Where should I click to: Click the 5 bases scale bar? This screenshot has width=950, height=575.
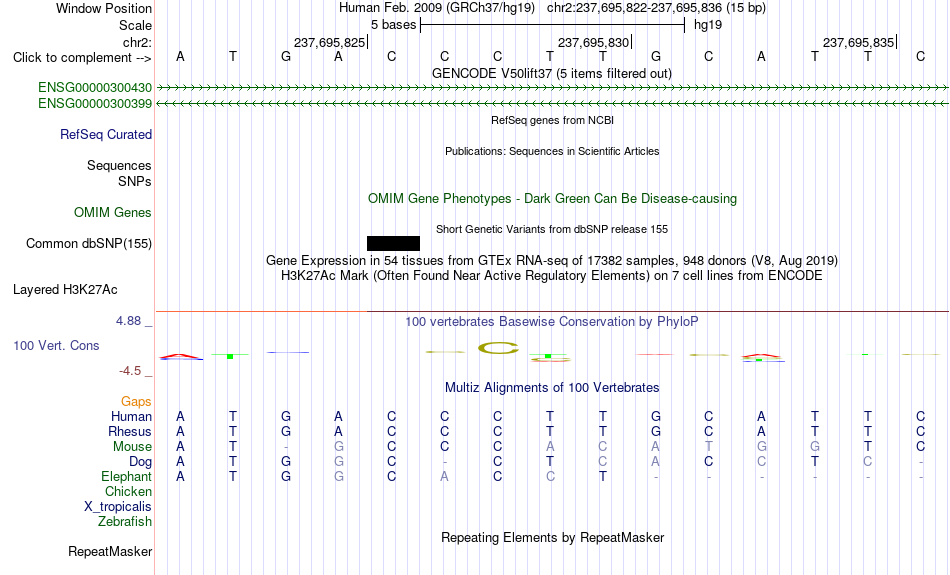point(552,25)
